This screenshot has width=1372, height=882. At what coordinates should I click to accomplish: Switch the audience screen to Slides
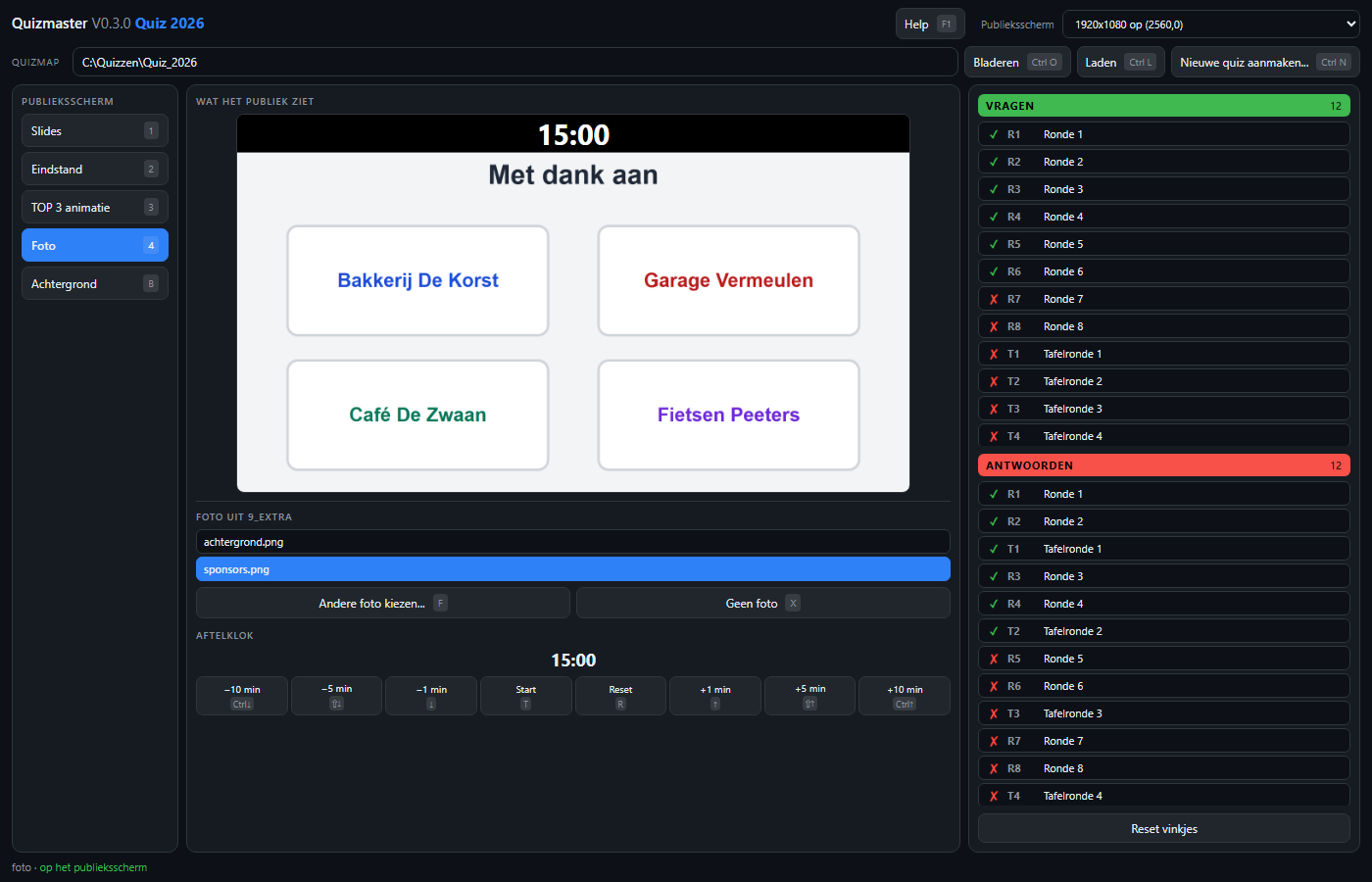pos(95,130)
